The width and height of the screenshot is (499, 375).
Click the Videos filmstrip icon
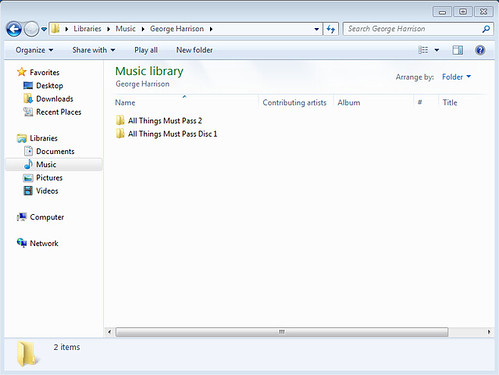[28, 191]
